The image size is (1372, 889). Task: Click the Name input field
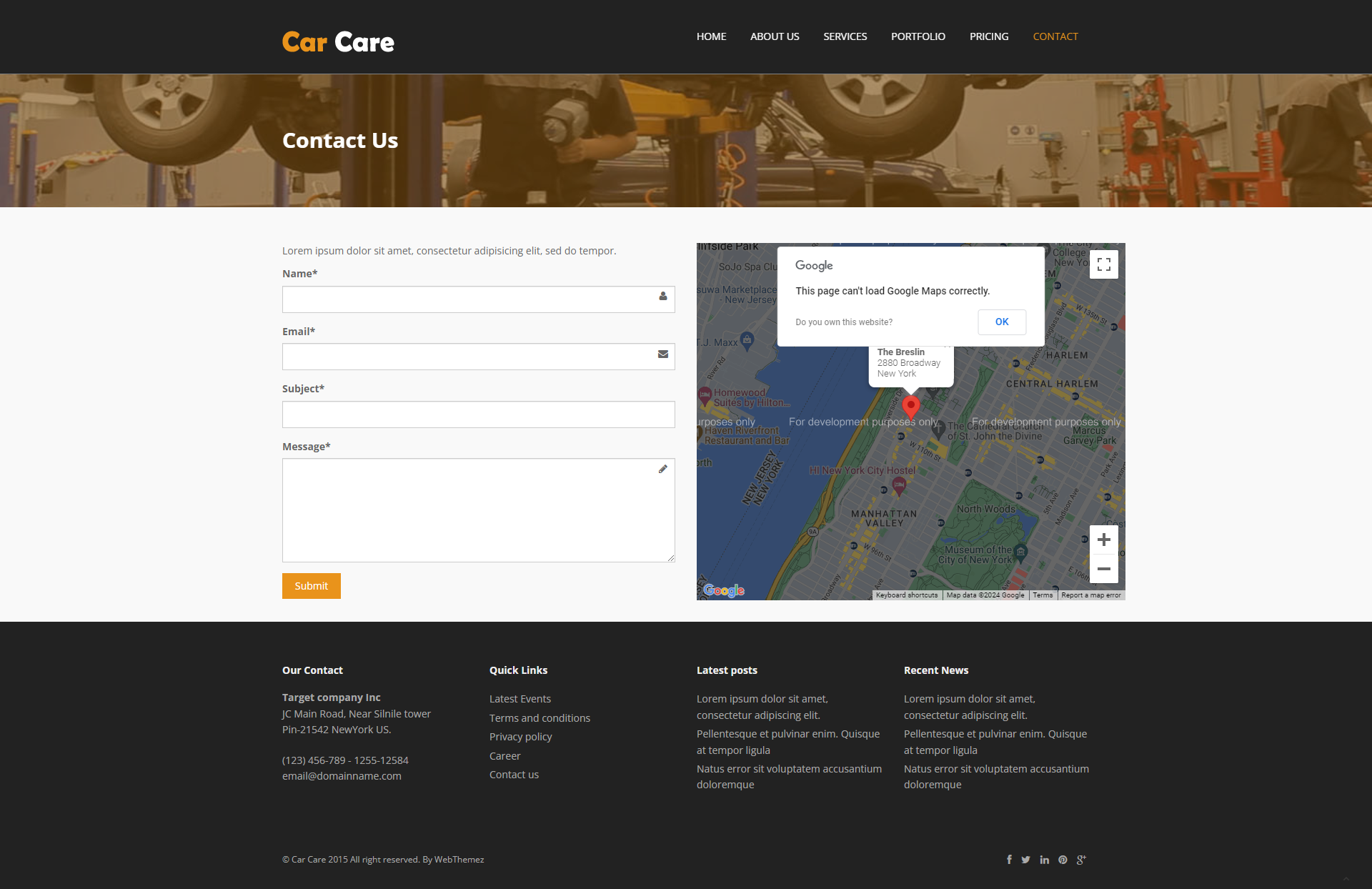click(478, 297)
